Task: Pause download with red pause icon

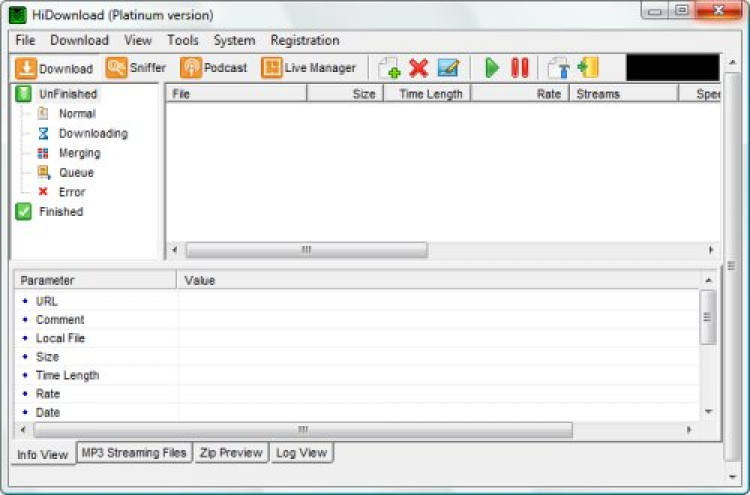Action: click(x=519, y=67)
